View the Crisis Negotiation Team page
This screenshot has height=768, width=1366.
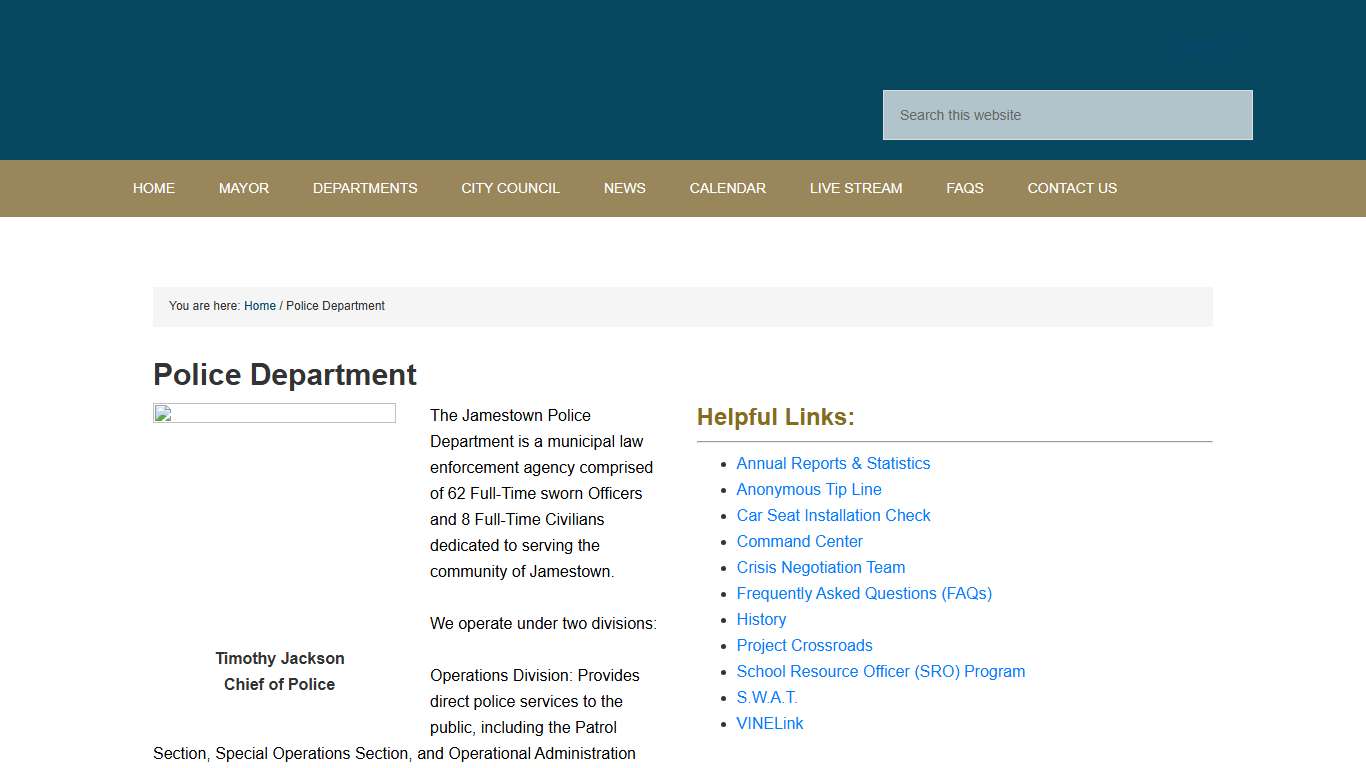[820, 567]
